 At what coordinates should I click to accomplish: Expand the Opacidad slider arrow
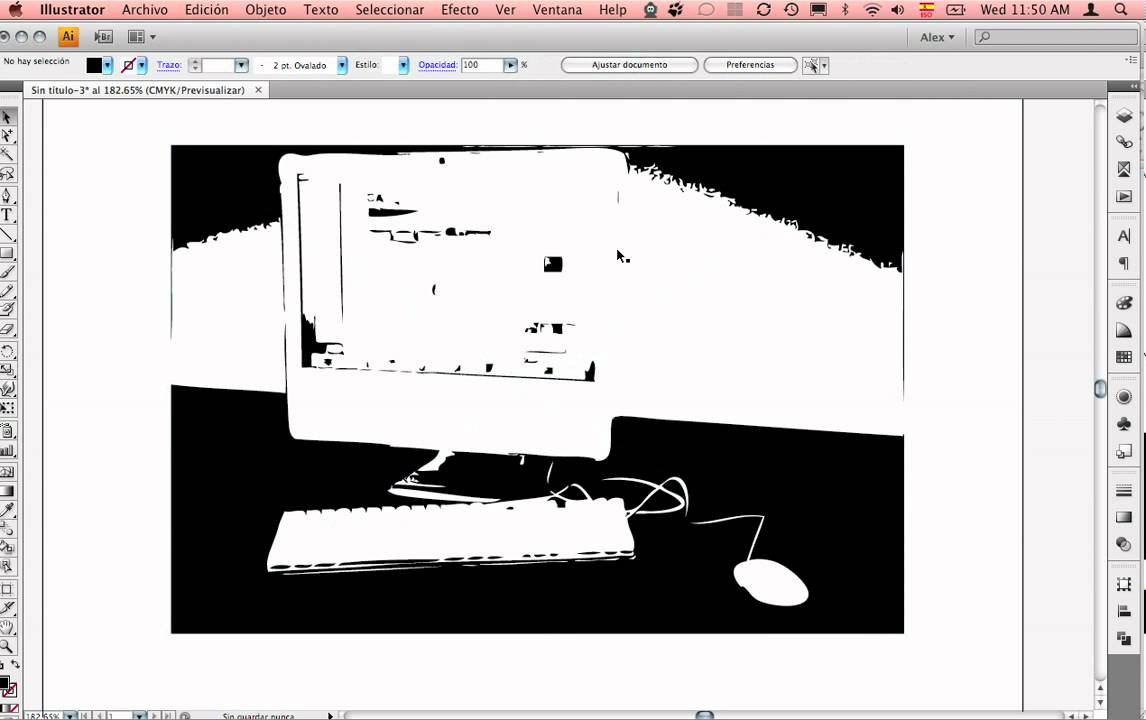tap(510, 65)
